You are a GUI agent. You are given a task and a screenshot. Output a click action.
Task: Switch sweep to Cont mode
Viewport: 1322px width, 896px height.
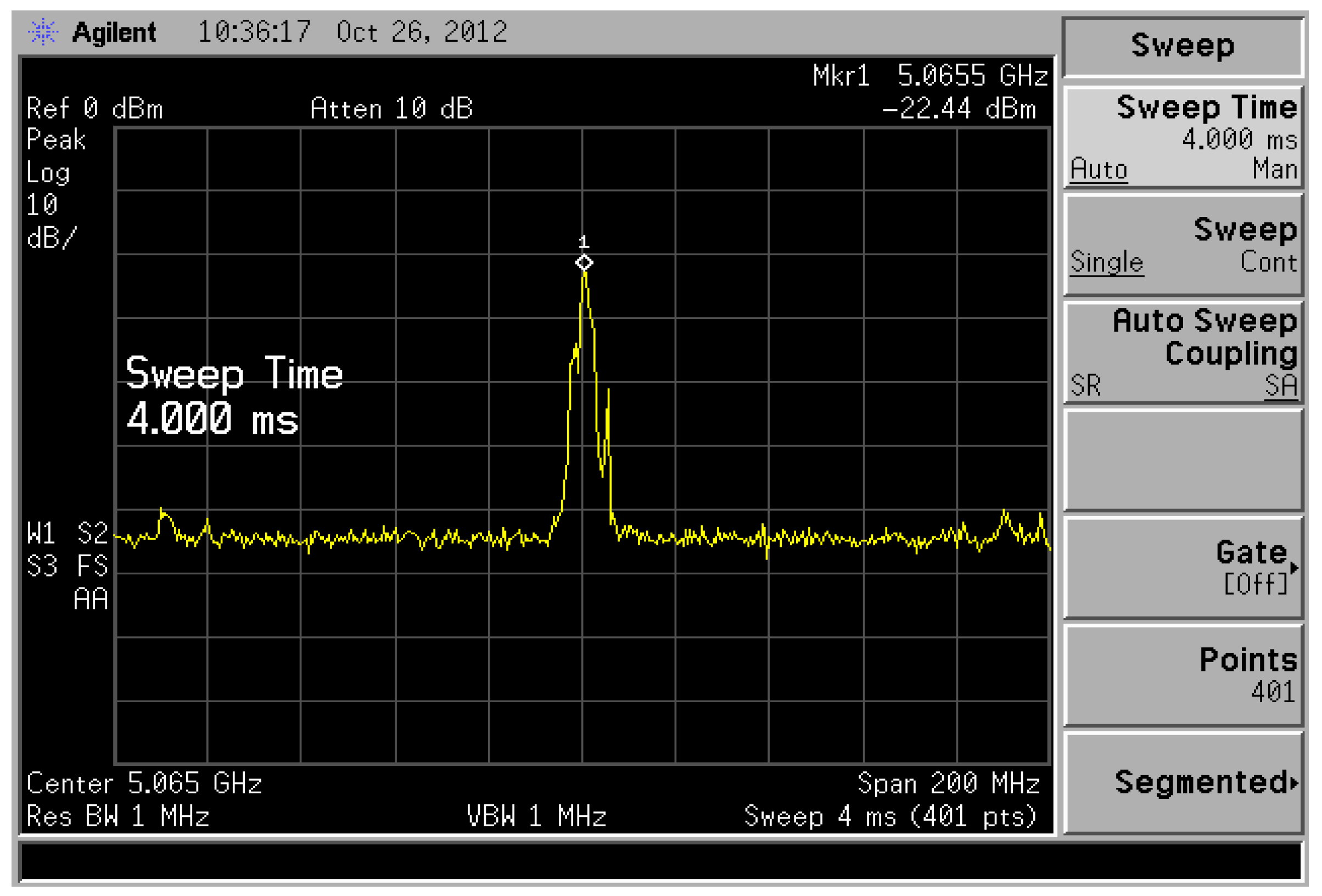click(1268, 262)
